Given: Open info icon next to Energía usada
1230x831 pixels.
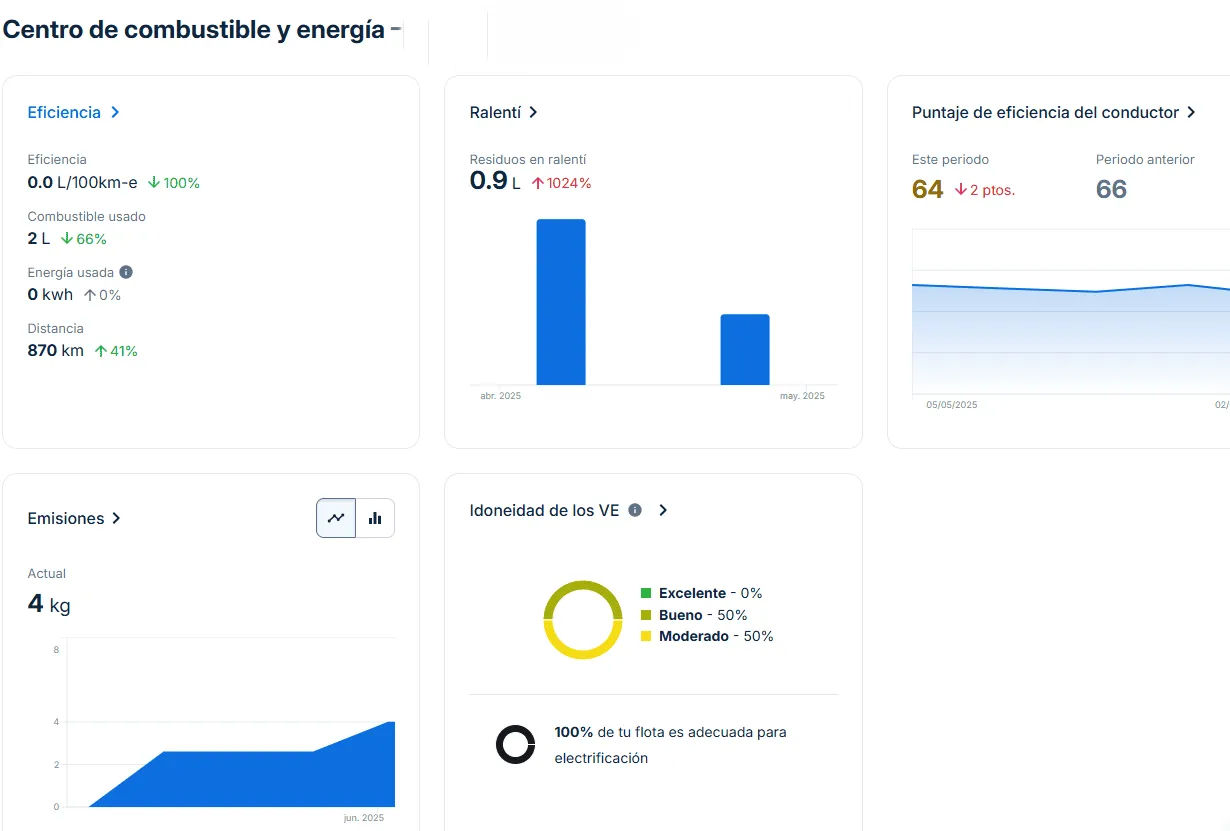Looking at the screenshot, I should coord(126,272).
